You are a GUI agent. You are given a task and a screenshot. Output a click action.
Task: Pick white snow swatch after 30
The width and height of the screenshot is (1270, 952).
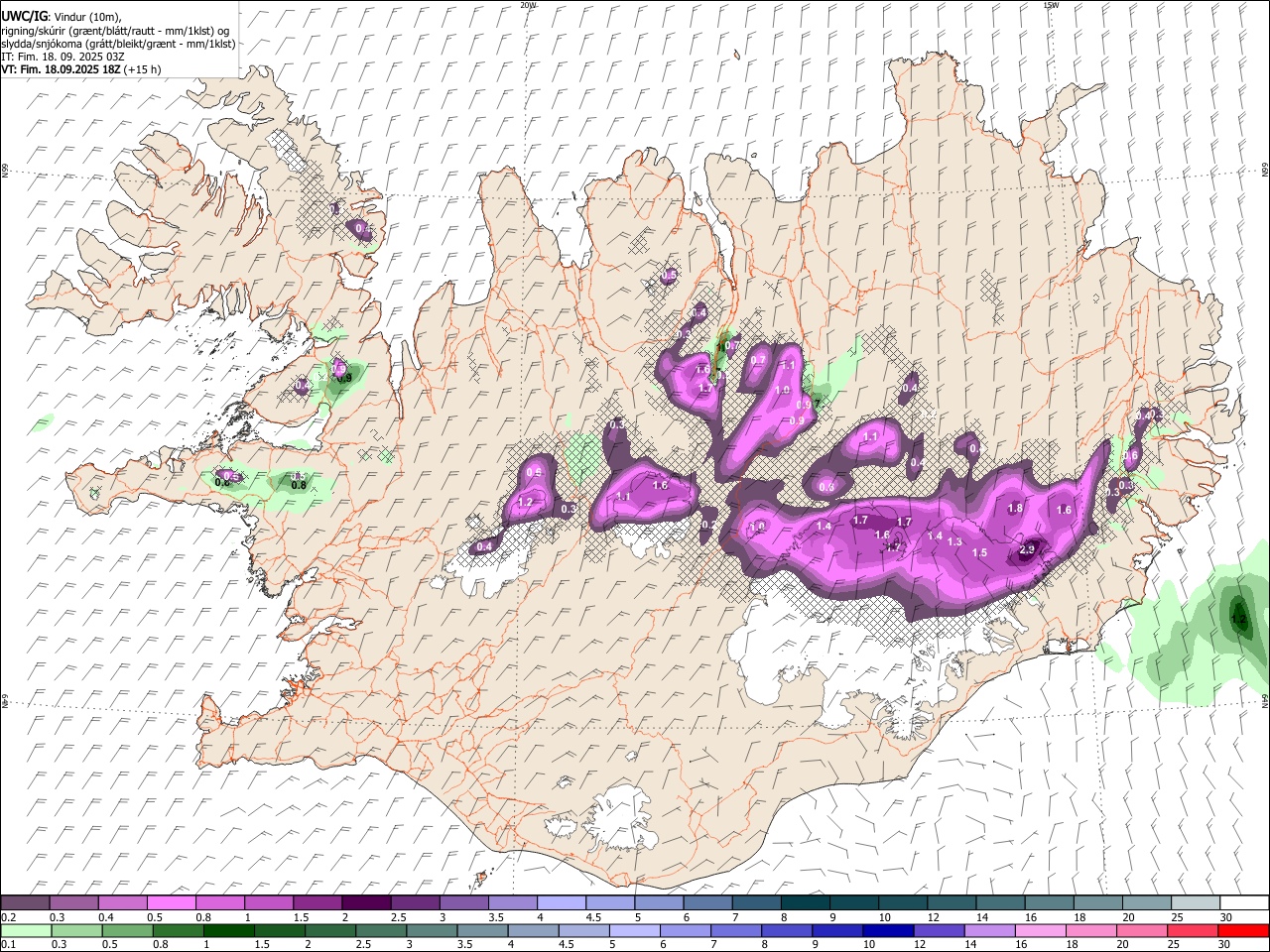tap(1244, 903)
